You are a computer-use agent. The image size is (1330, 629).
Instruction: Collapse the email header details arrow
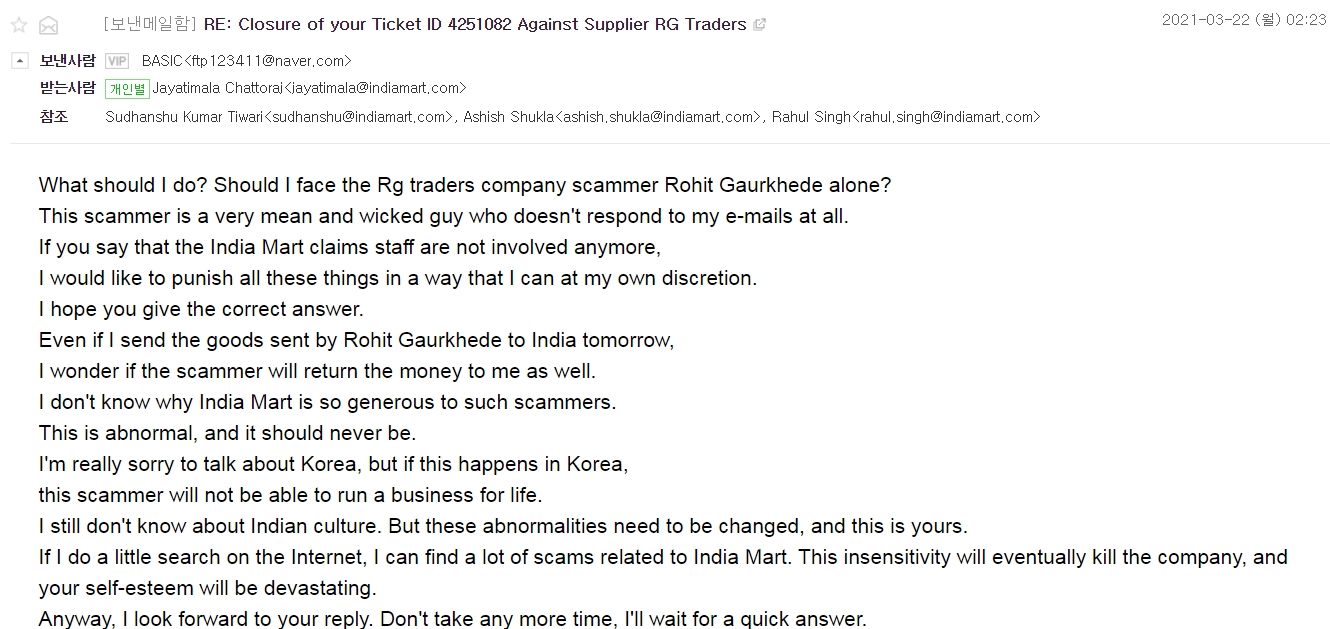coord(19,61)
